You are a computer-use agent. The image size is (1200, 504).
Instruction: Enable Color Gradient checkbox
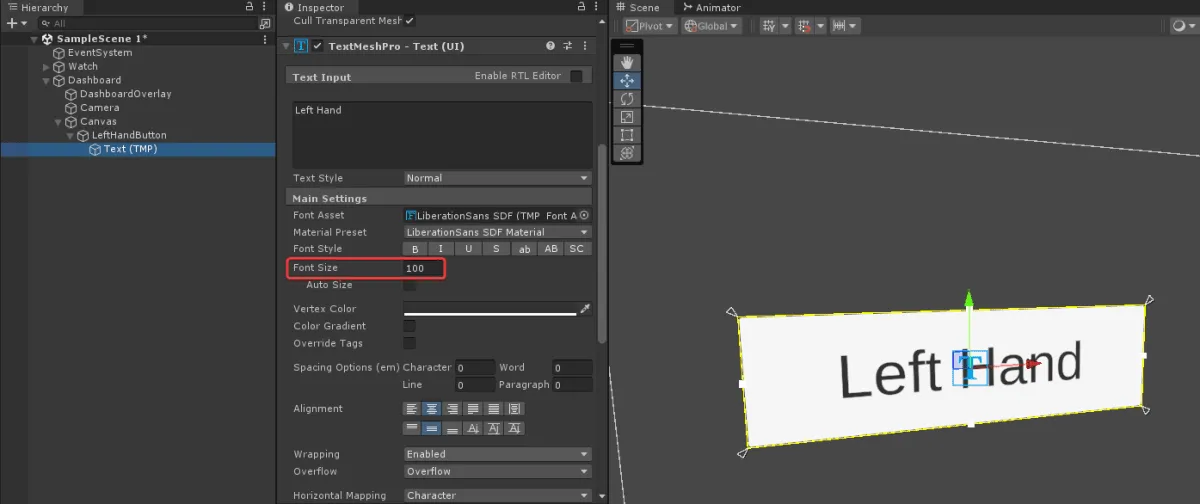409,326
